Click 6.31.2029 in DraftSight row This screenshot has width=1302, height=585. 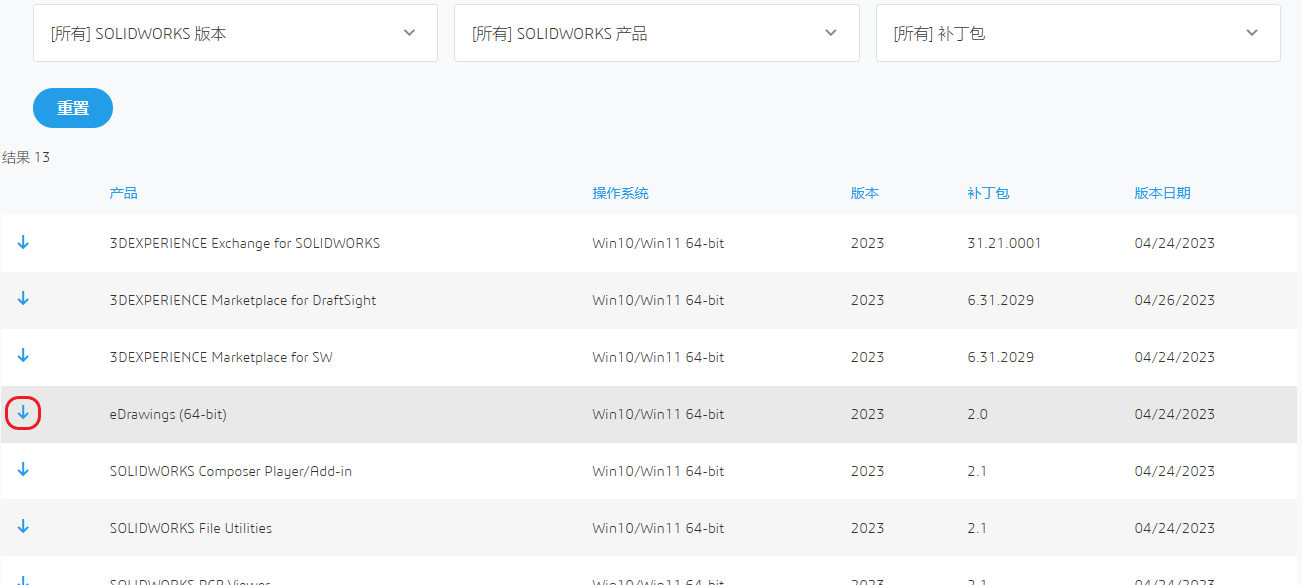pyautogui.click(x=1000, y=300)
